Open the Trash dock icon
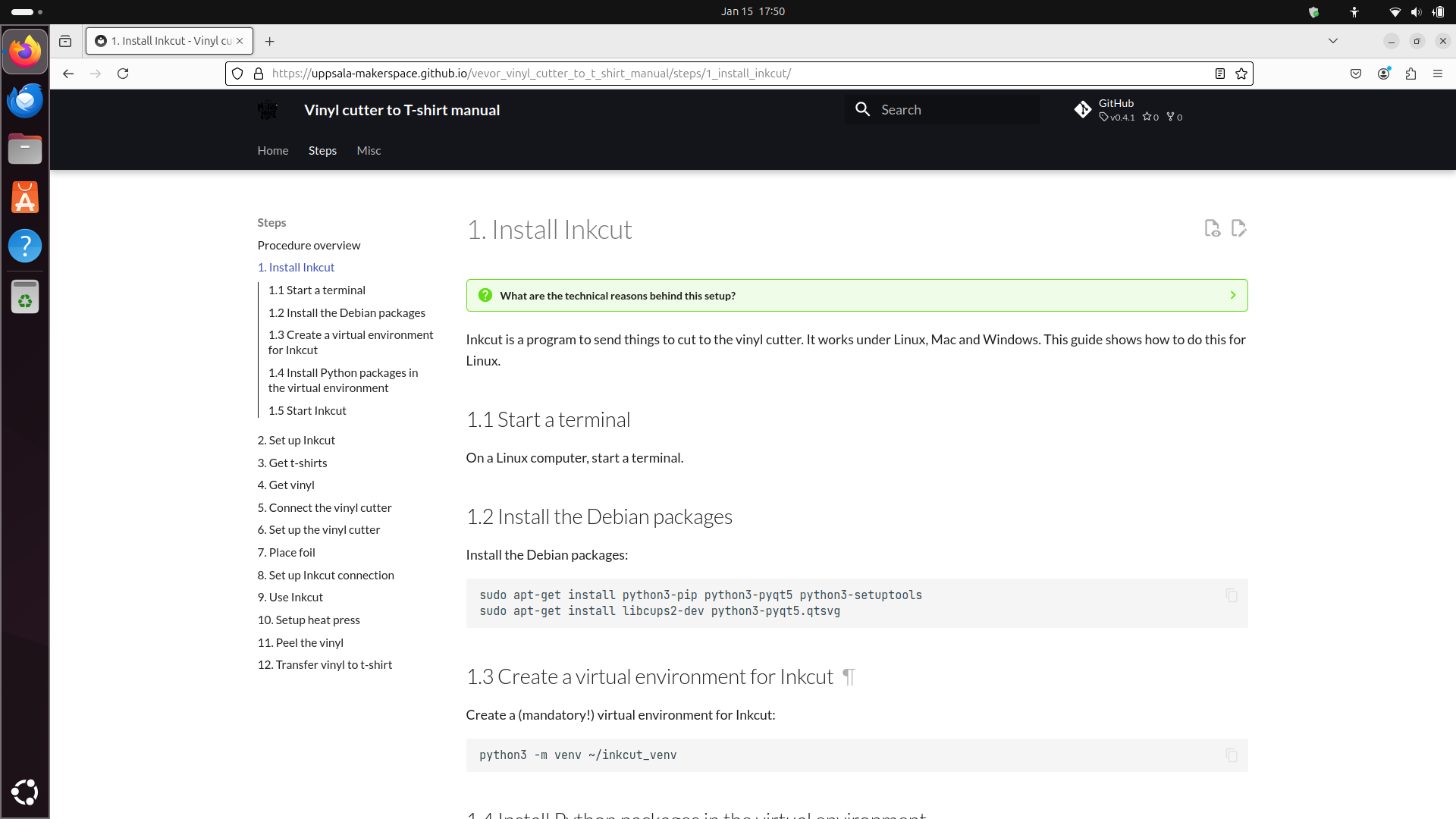The width and height of the screenshot is (1456, 819). click(x=25, y=297)
